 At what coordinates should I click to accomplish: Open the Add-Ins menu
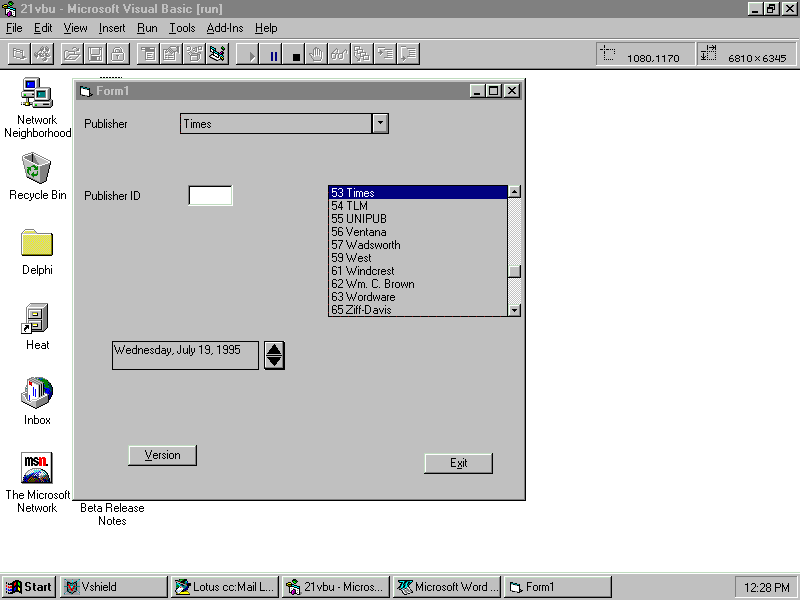point(225,28)
